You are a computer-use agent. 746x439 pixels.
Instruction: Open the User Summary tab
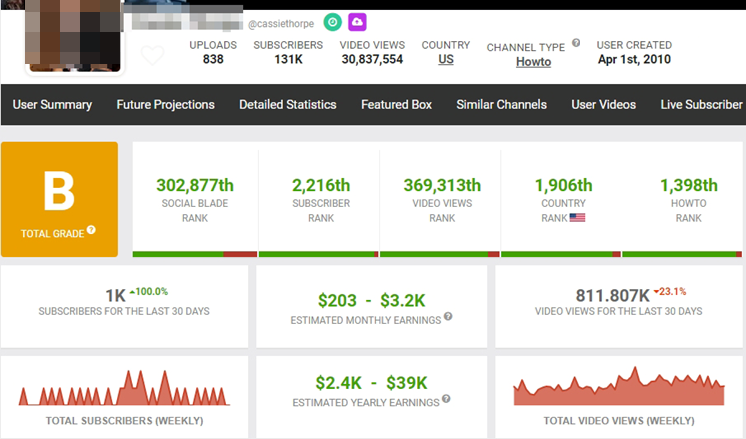pos(52,104)
